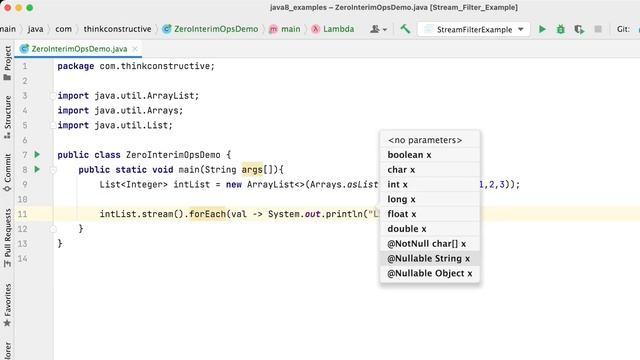The image size is (640, 360).
Task: Collapse the main method fold on line 8
Action: pos(53,170)
